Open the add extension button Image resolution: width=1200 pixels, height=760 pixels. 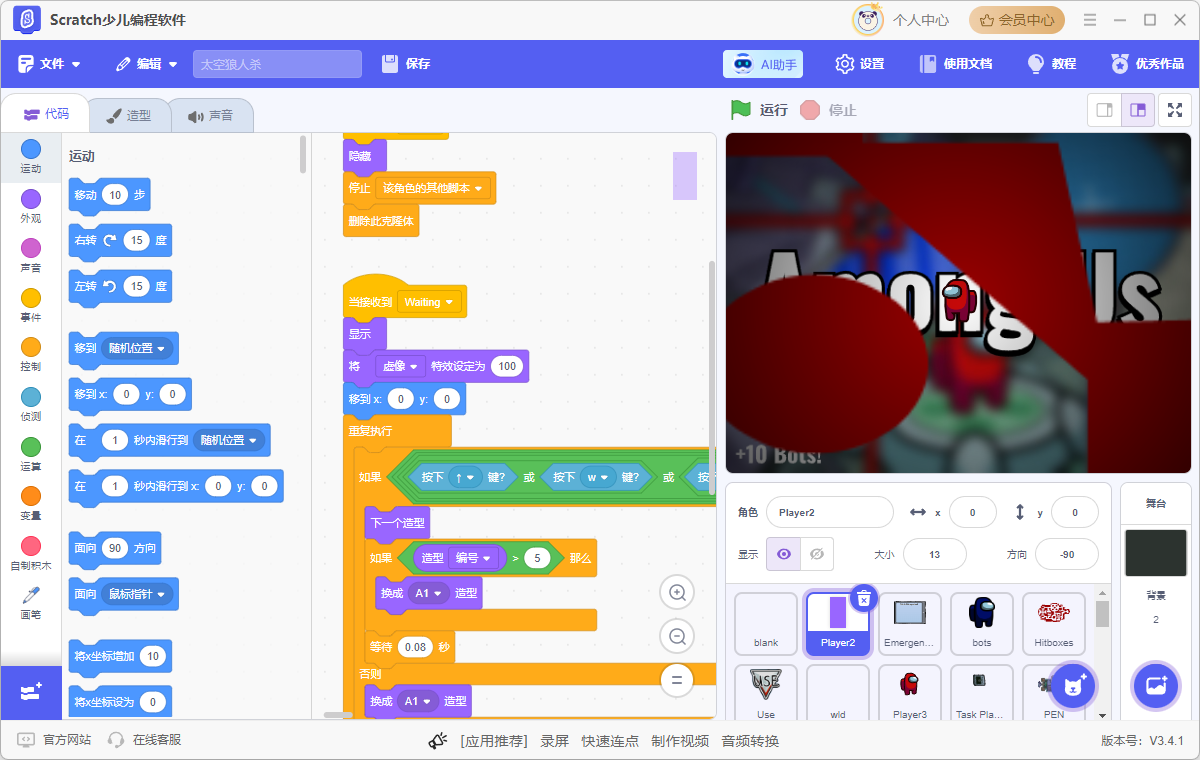(31, 692)
